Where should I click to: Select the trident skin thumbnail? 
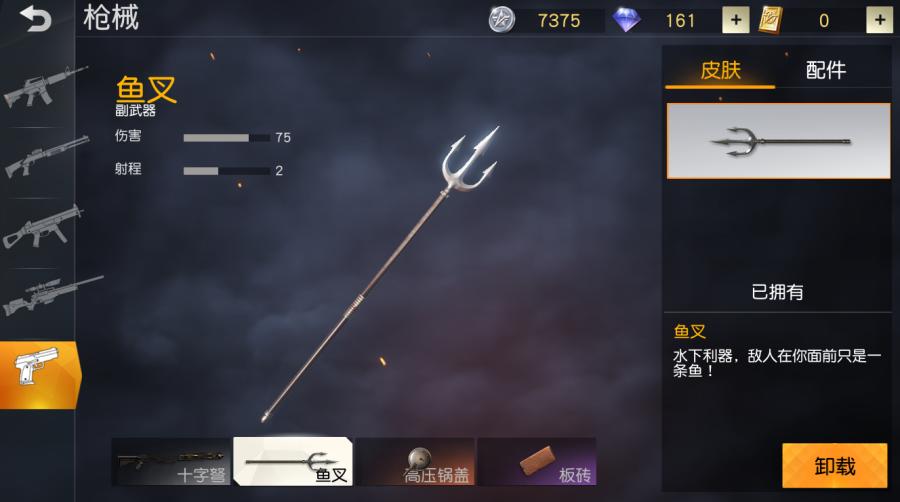click(x=778, y=141)
